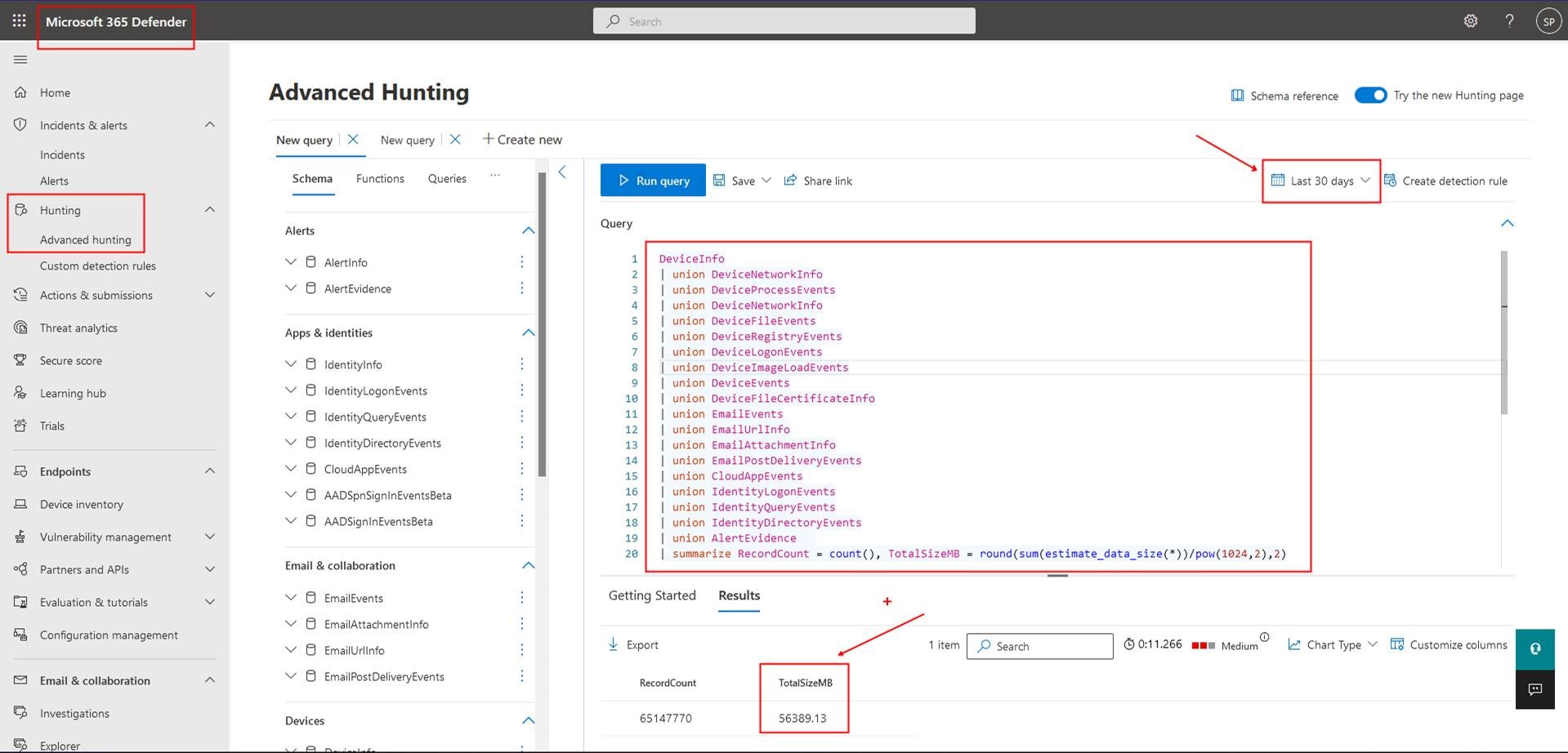Open the Schema reference link

click(1284, 96)
